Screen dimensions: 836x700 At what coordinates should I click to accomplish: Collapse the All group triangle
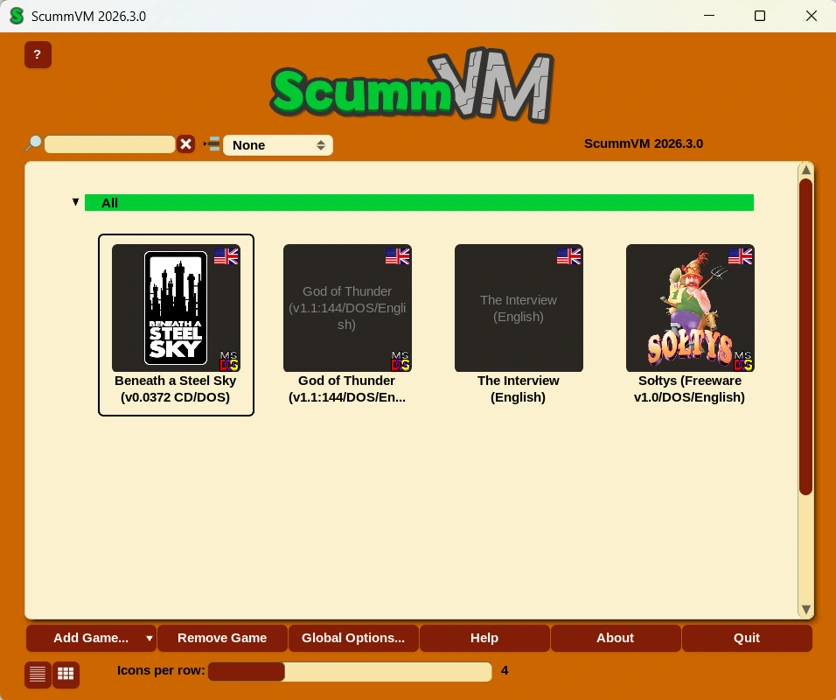[76, 202]
